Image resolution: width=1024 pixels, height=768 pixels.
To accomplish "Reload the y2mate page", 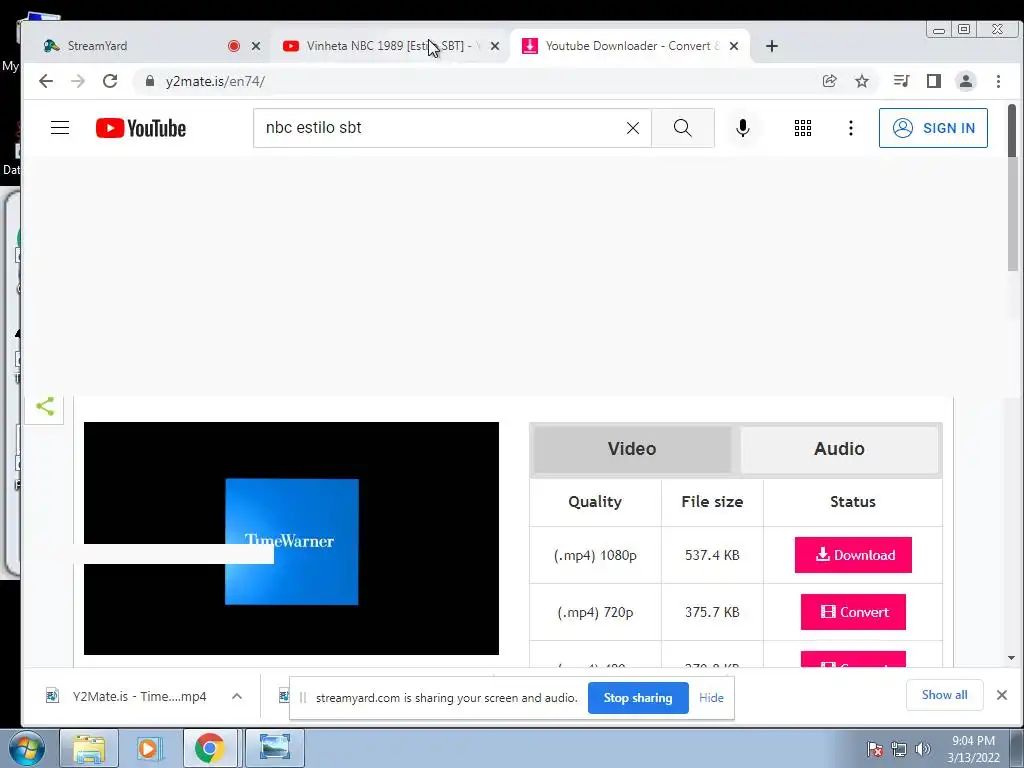I will 110,81.
